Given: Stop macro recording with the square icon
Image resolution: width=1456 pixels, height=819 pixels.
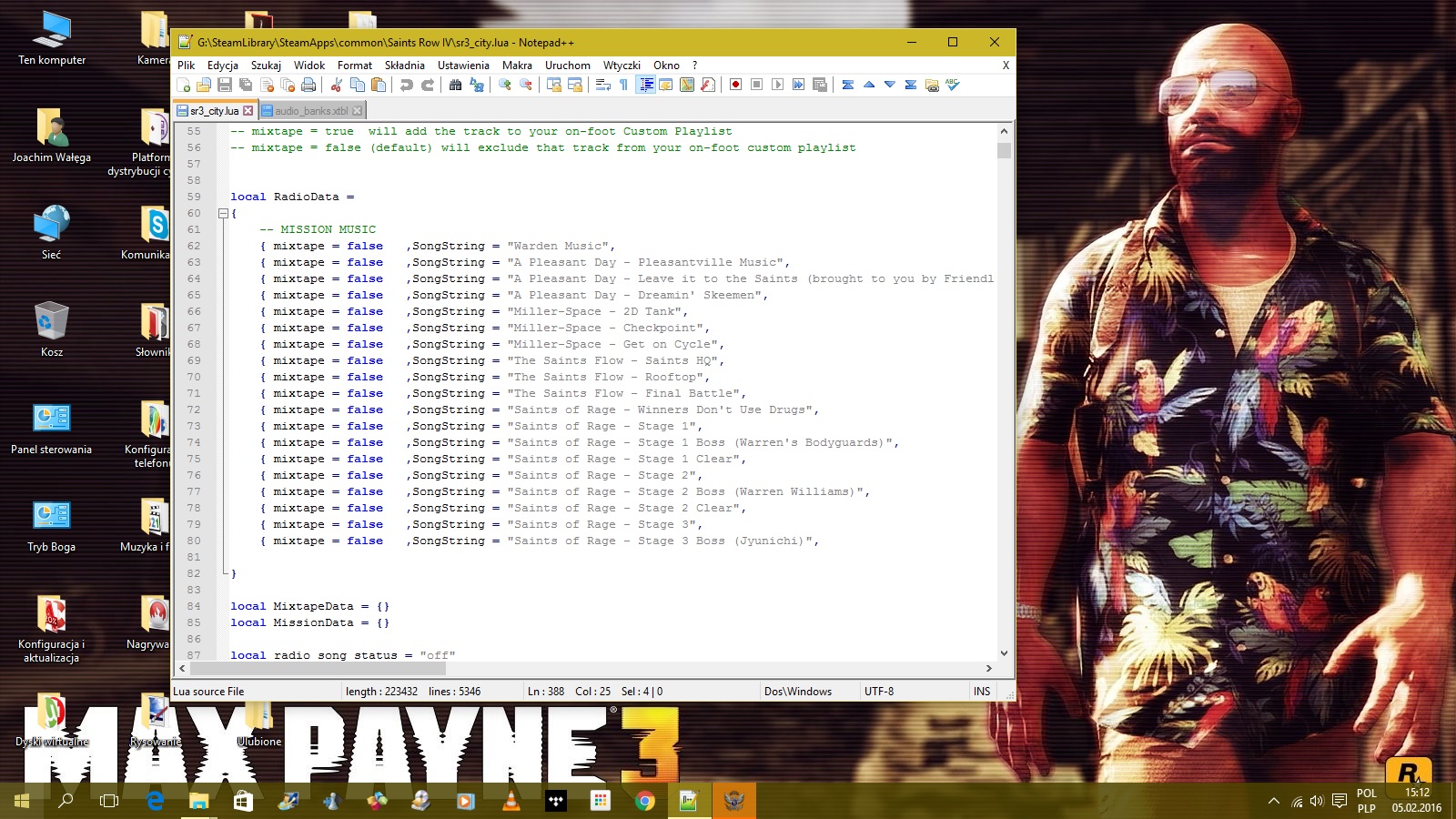Looking at the screenshot, I should point(756,85).
